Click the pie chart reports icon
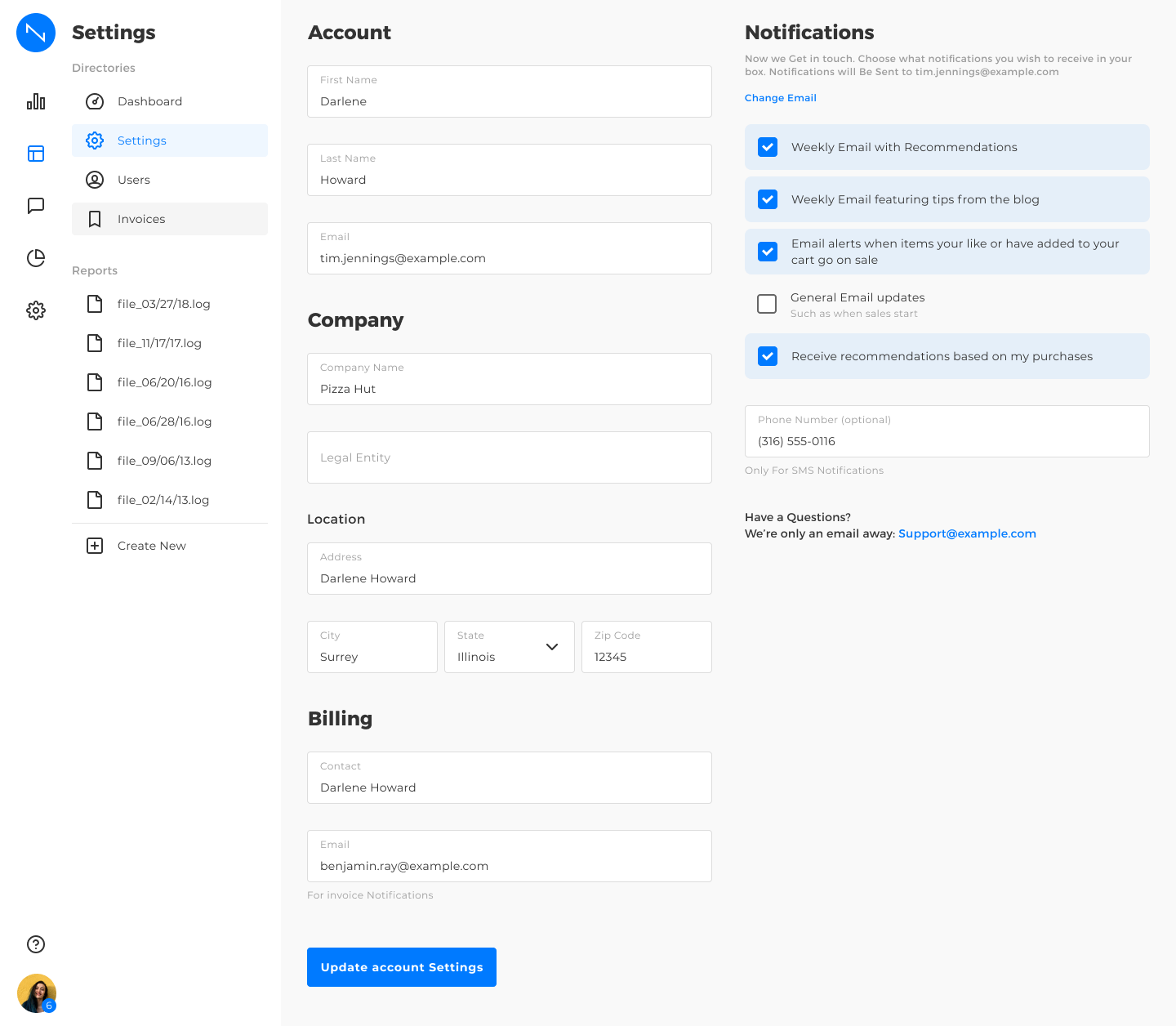Screen dimensions: 1176x1026 [36, 258]
